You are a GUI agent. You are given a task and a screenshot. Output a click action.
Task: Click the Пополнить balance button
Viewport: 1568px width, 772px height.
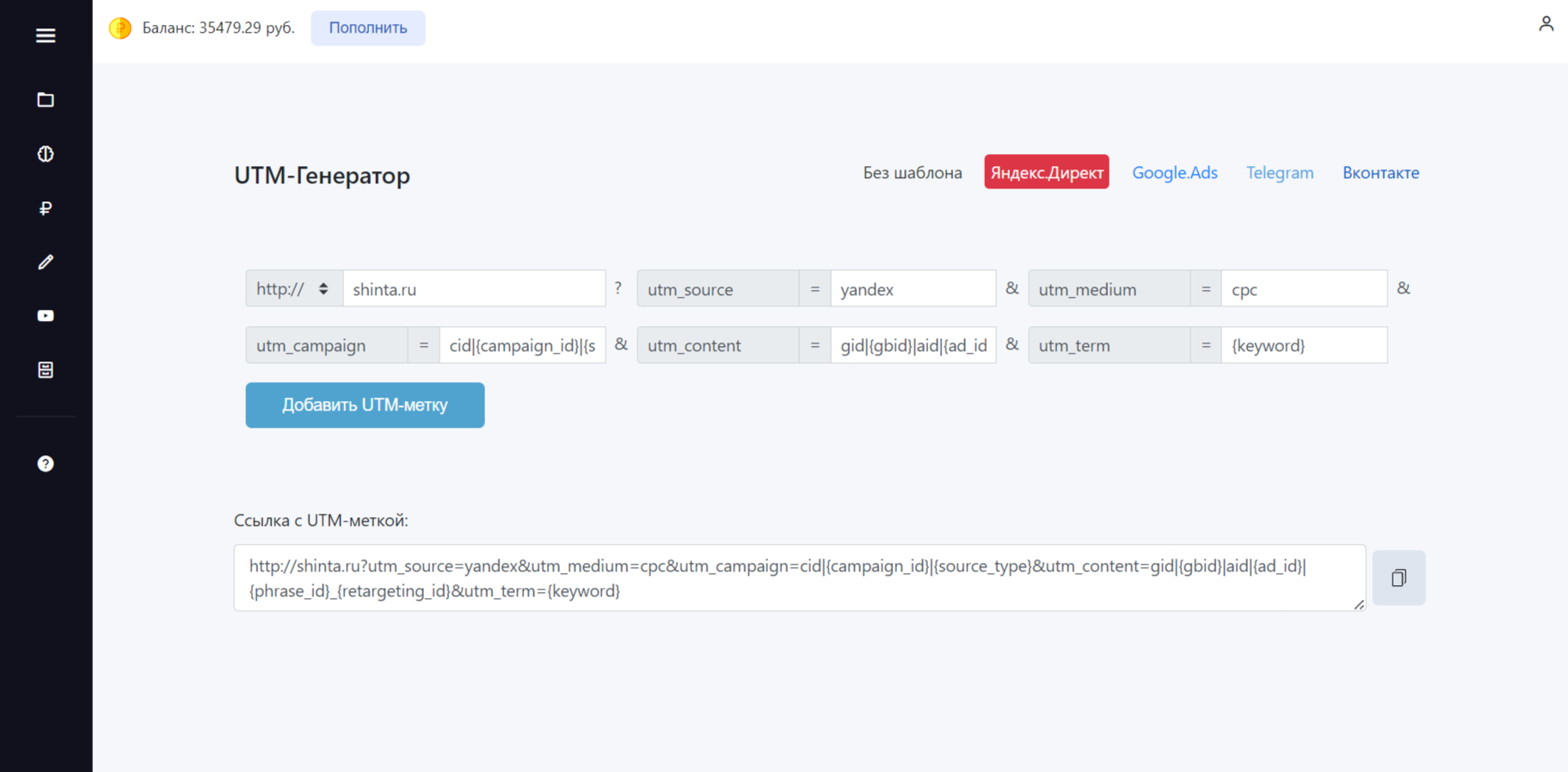coord(367,28)
